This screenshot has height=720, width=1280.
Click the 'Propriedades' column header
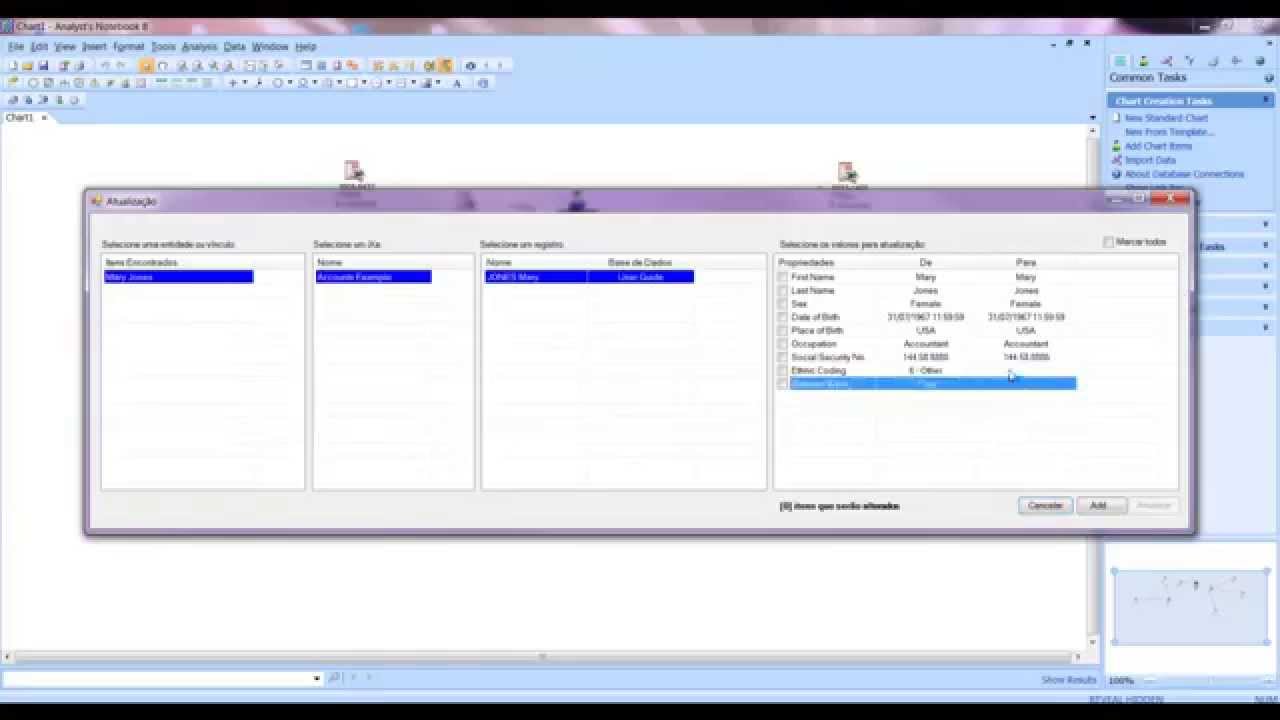click(806, 263)
